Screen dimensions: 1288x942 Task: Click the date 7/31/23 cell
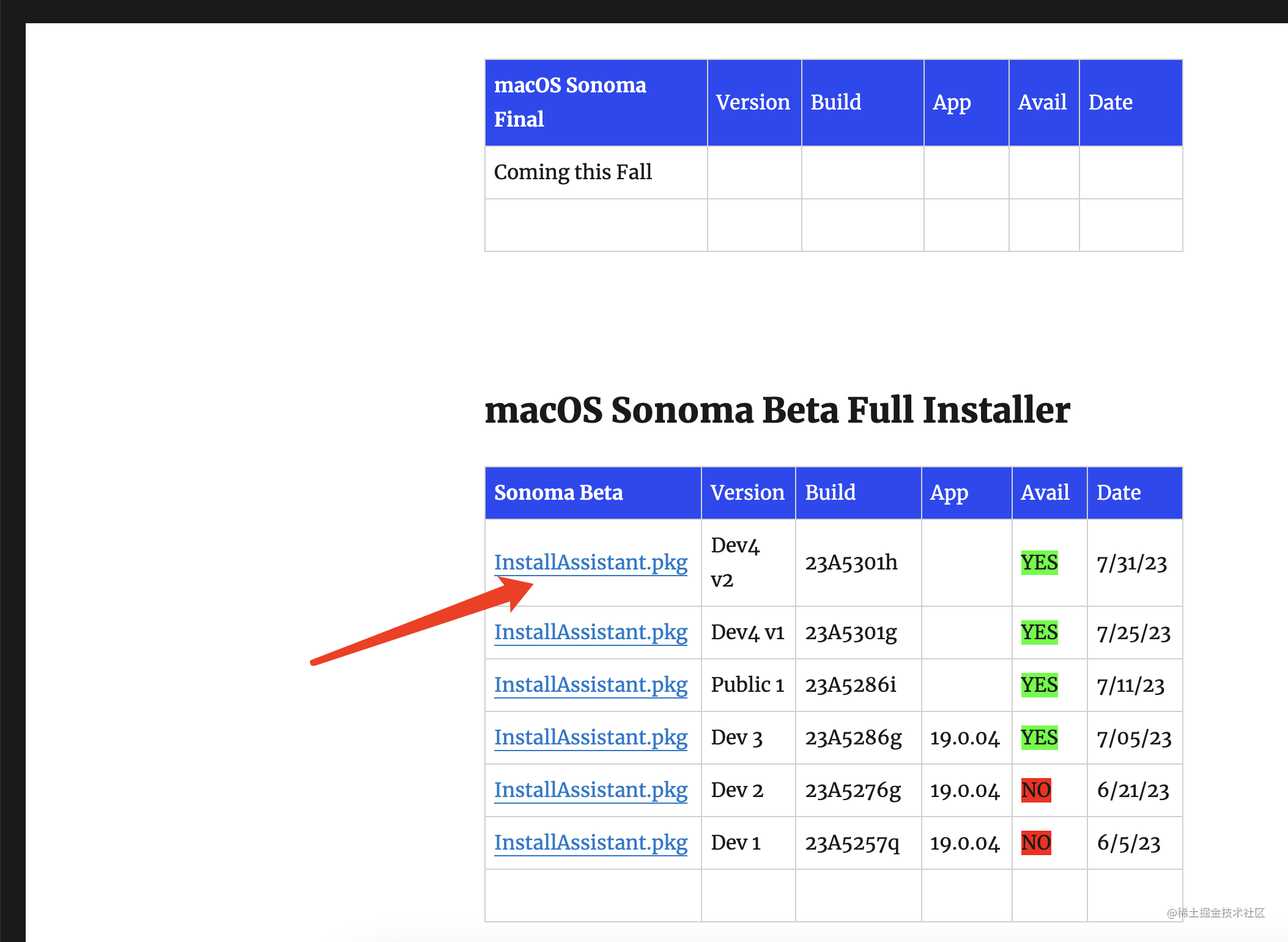click(x=1131, y=563)
